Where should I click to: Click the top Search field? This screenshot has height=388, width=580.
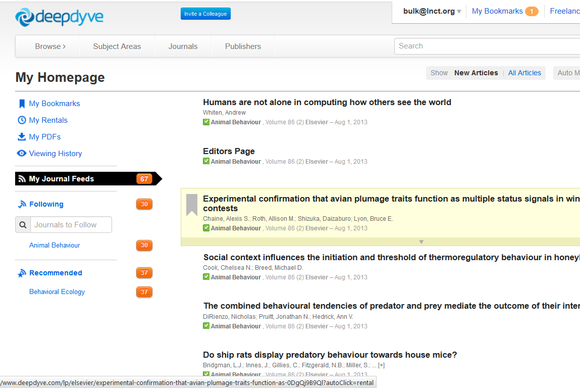tap(487, 47)
